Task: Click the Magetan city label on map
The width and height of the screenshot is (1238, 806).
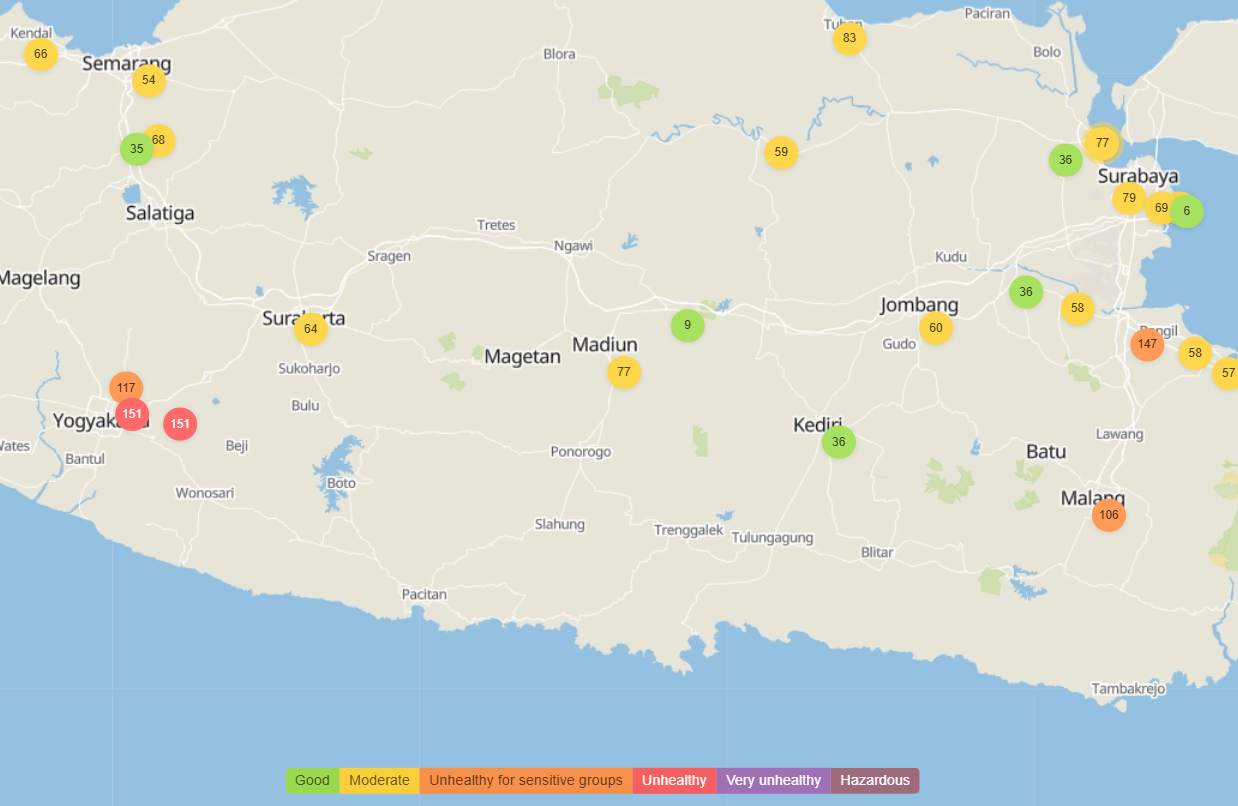Action: click(522, 356)
